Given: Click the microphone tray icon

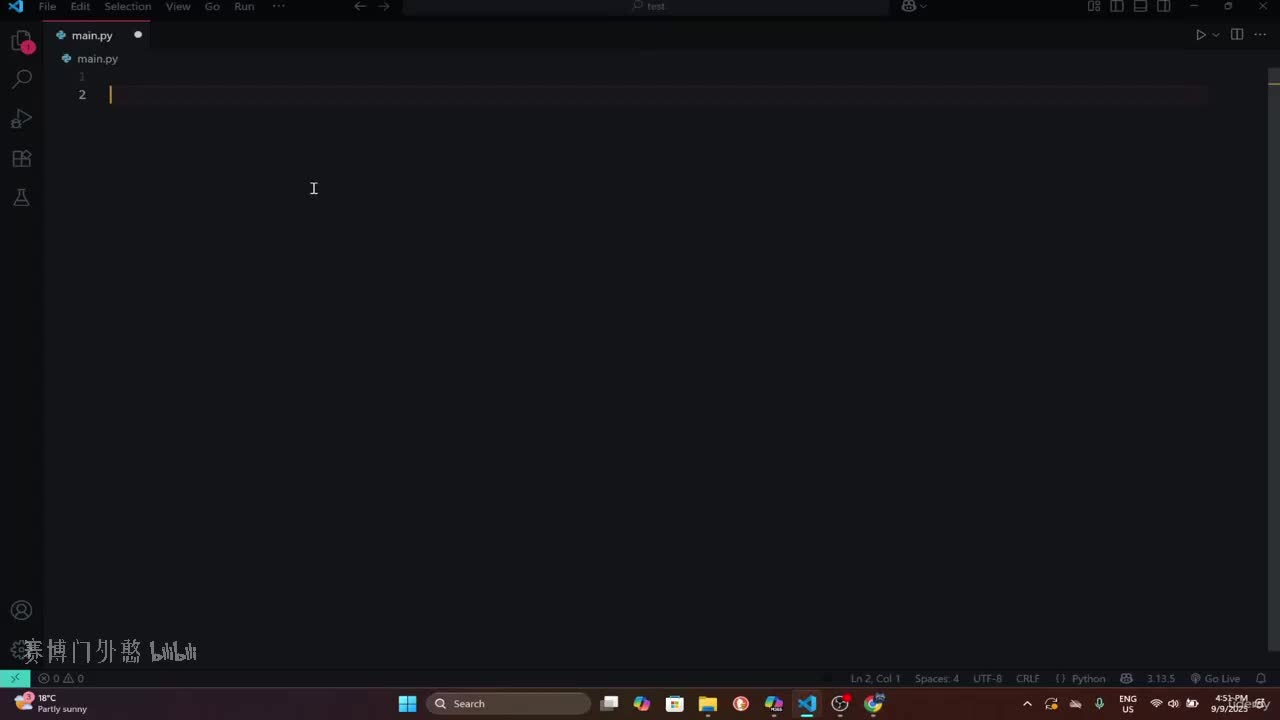Looking at the screenshot, I should tap(1100, 704).
